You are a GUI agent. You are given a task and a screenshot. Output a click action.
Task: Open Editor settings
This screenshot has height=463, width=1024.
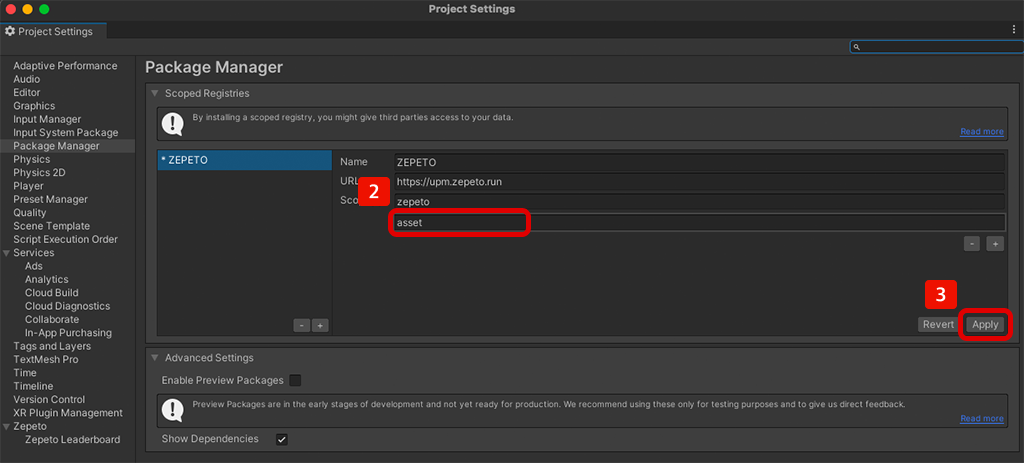click(27, 93)
